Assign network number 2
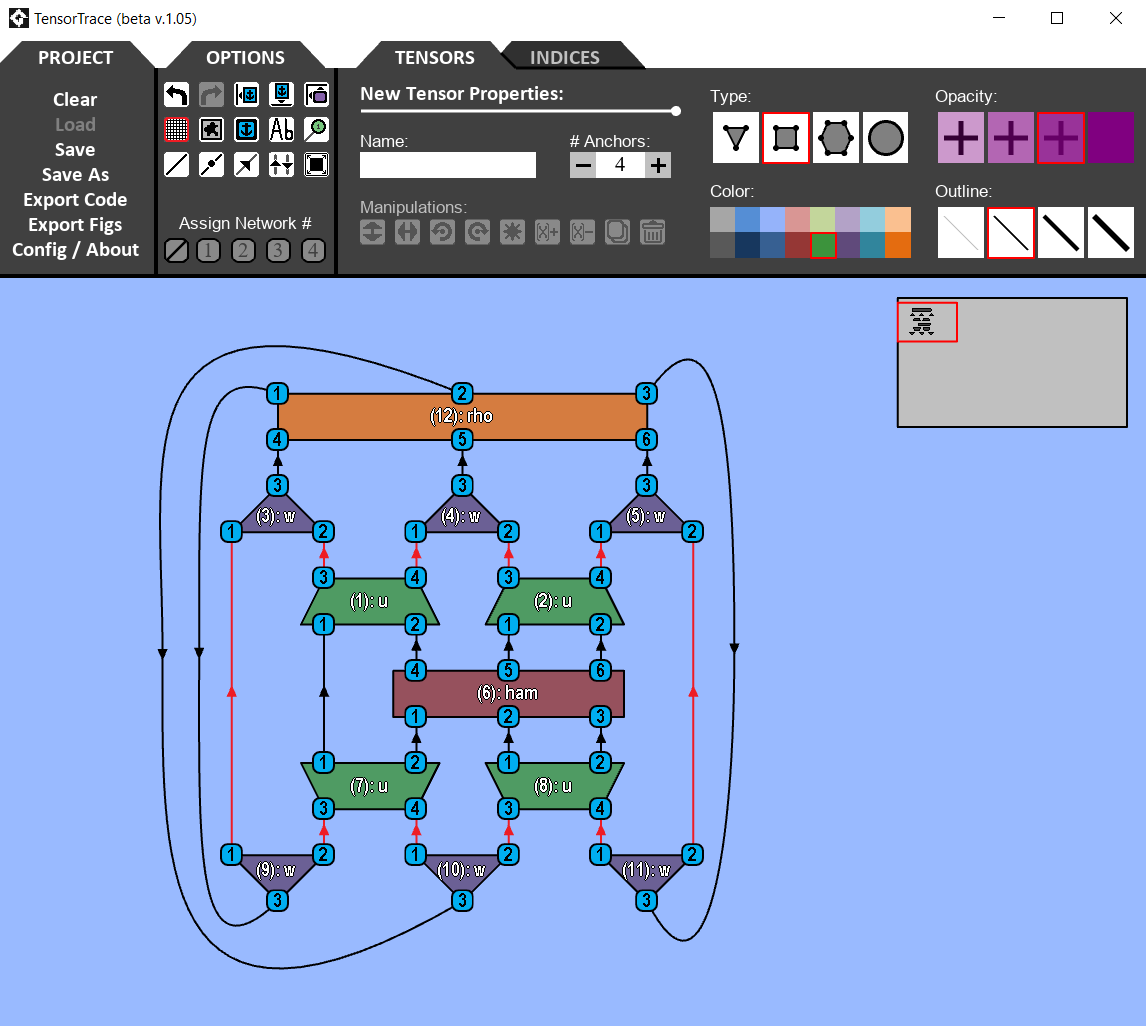 pos(243,251)
